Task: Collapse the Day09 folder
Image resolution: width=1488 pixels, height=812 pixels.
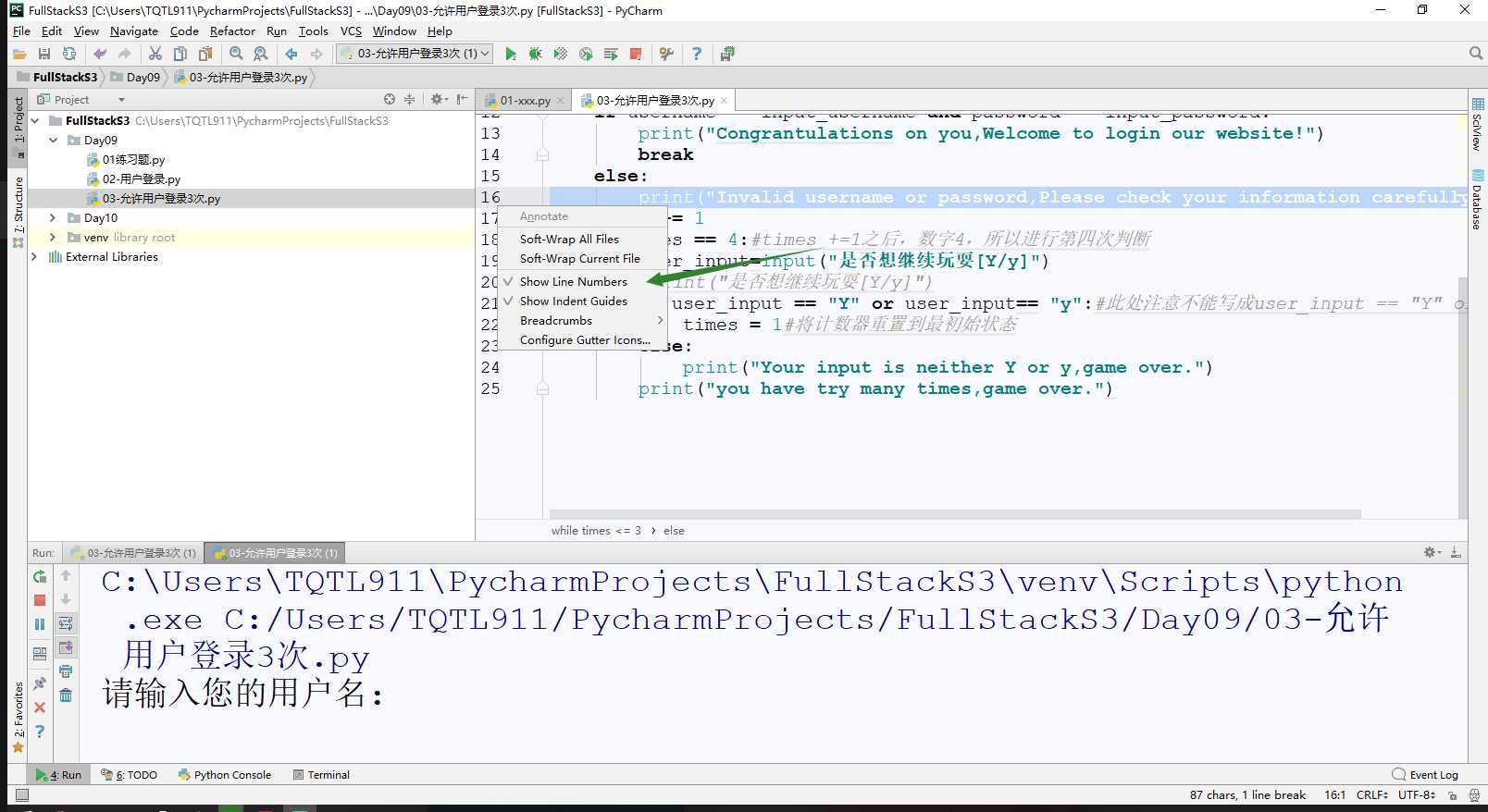Action: pos(53,140)
